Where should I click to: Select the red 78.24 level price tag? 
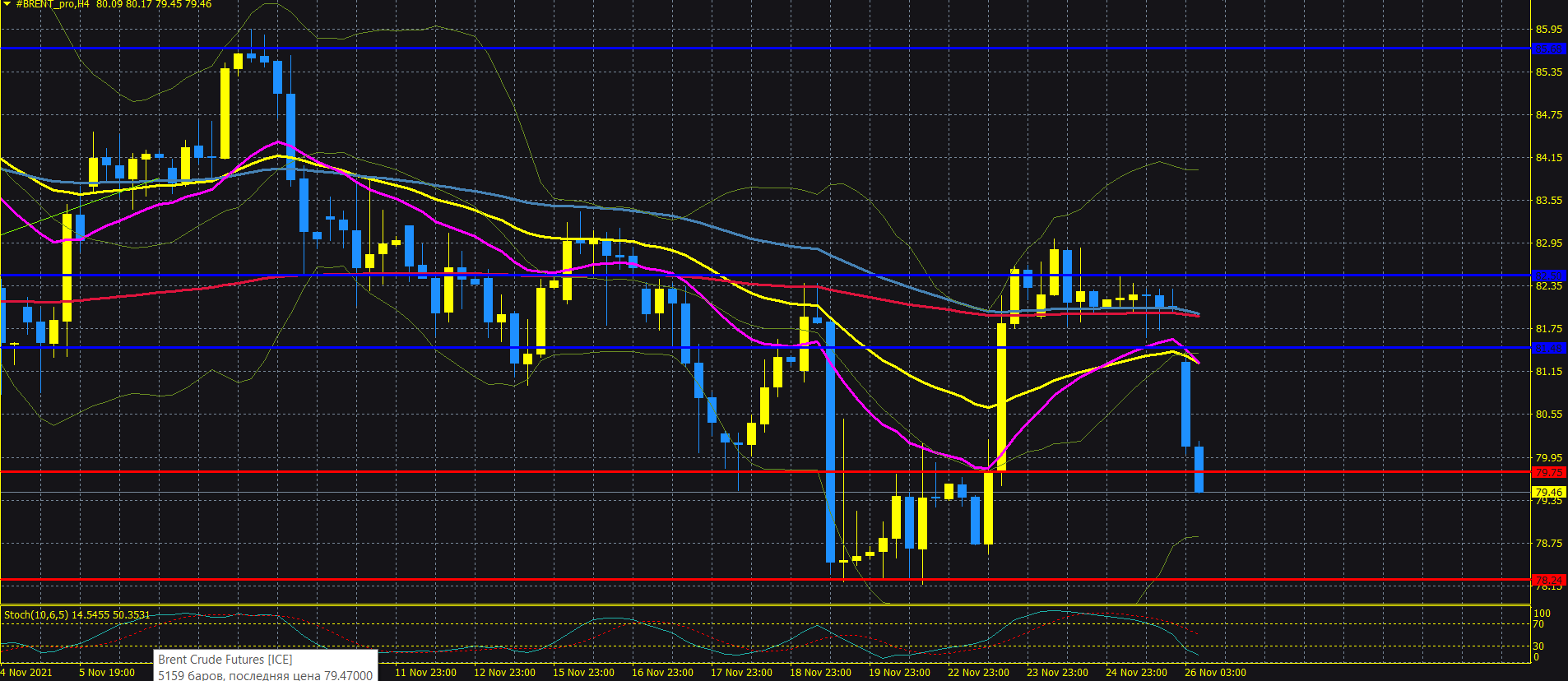1549,580
